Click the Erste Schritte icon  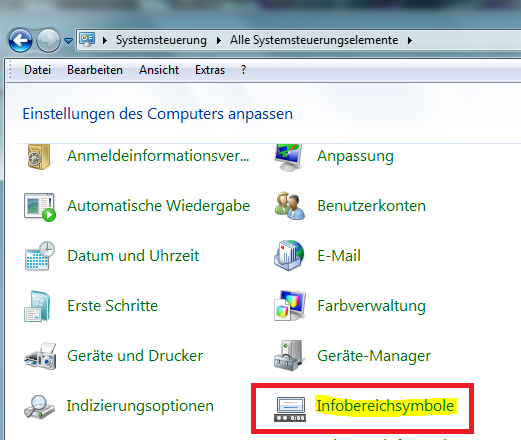tap(37, 306)
